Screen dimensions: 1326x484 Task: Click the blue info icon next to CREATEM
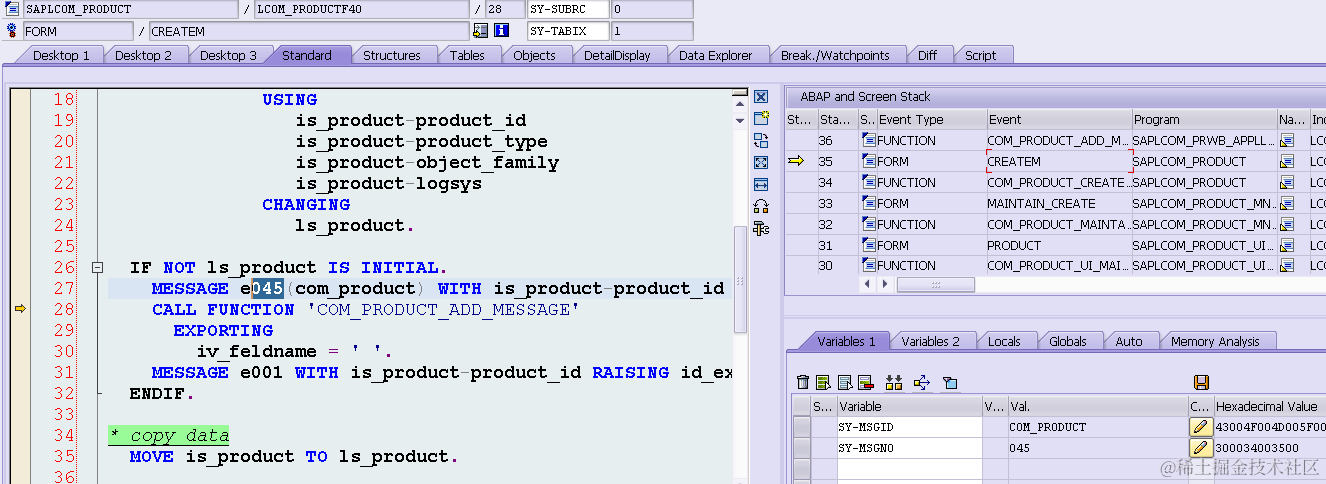502,31
